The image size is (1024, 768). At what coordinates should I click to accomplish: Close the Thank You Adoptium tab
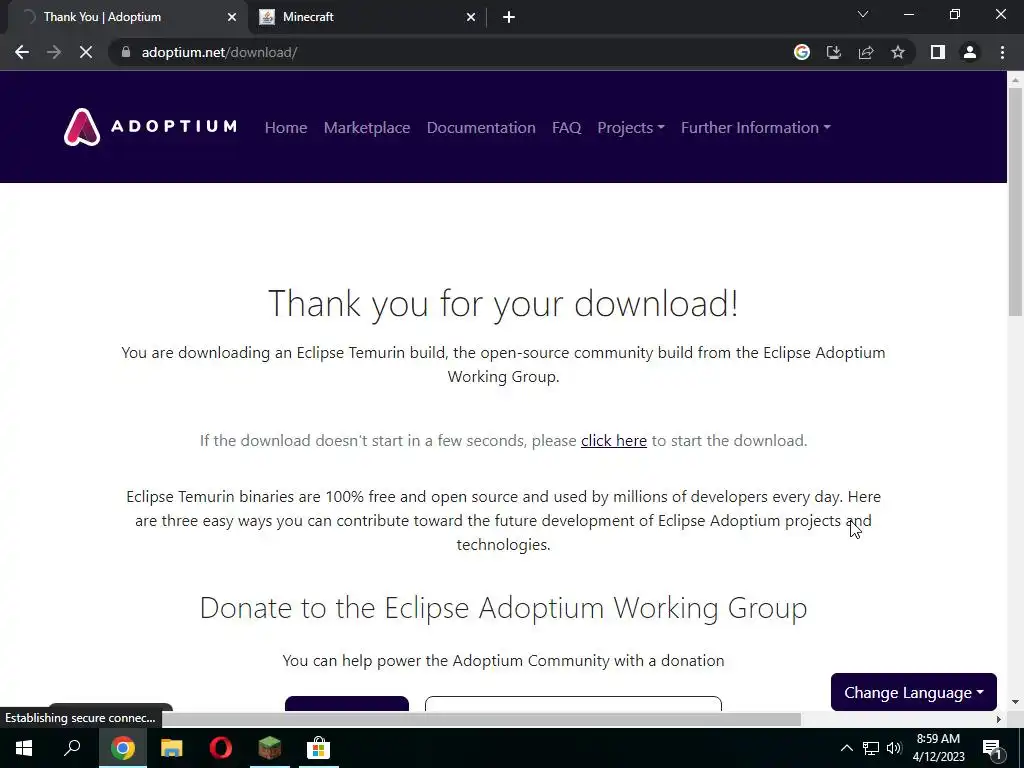232,17
